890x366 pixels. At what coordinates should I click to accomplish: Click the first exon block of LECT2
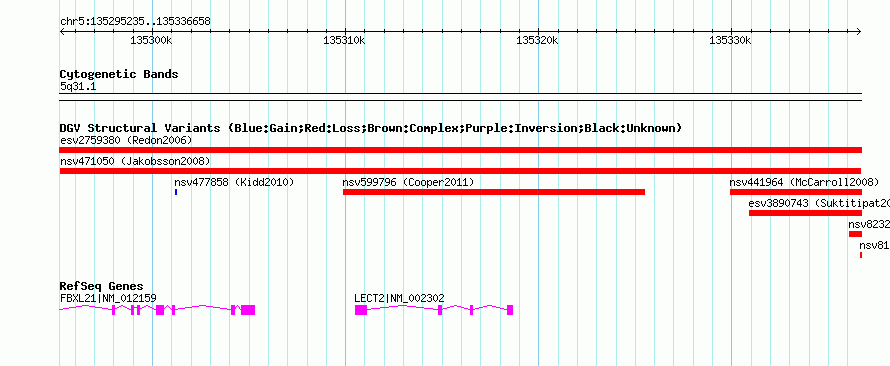tap(361, 310)
